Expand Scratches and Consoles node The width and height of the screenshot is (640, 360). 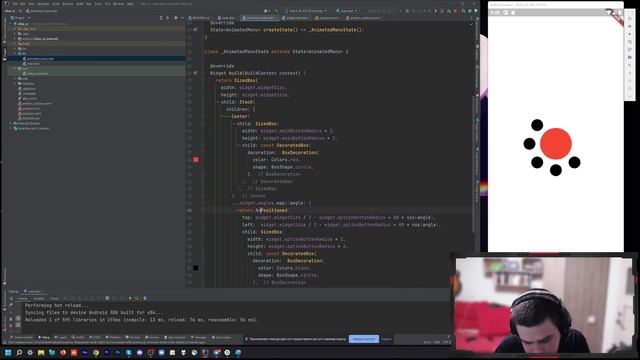(x=10, y=128)
